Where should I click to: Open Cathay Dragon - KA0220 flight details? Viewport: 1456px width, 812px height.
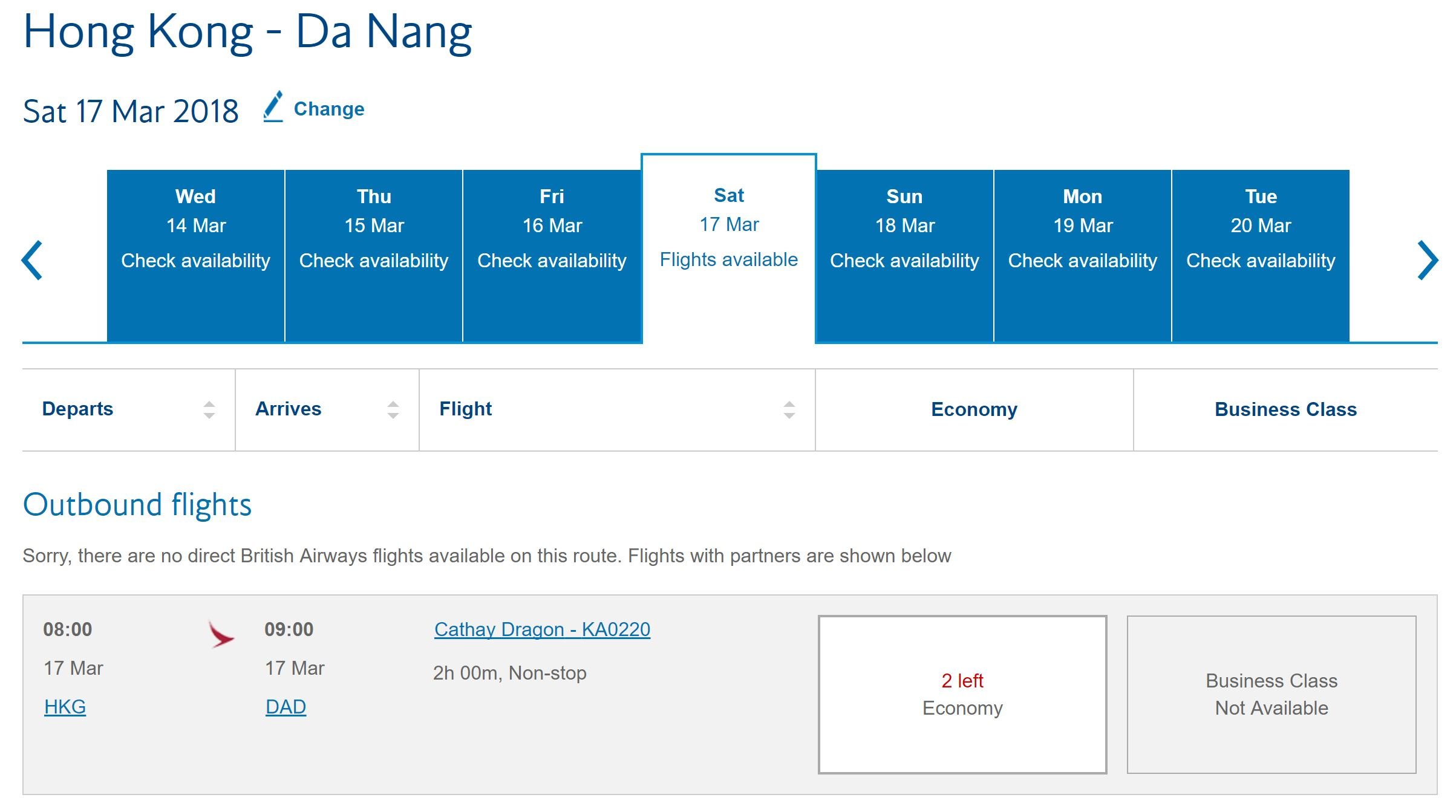[543, 629]
